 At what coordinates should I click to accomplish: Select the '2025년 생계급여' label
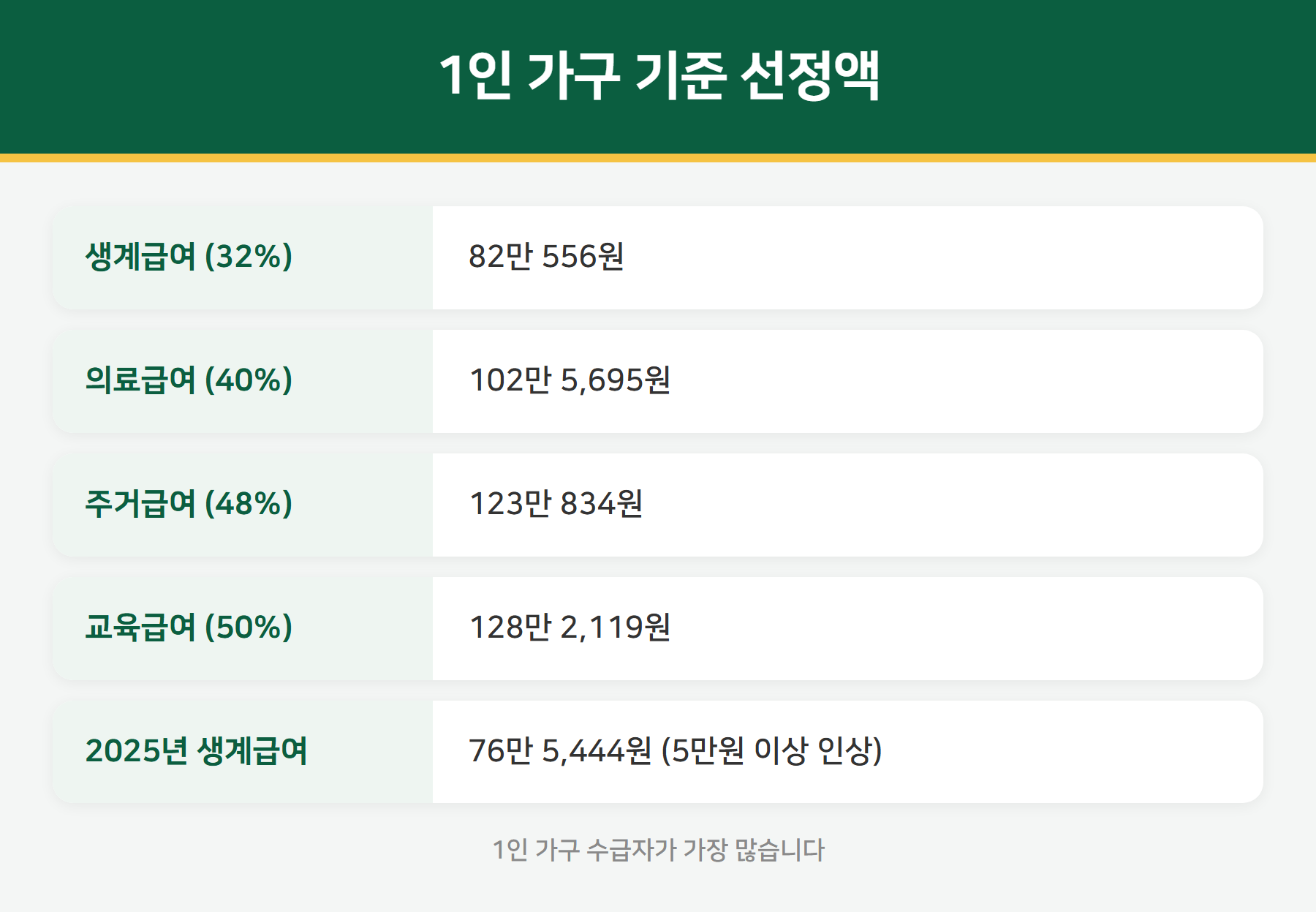tap(196, 751)
